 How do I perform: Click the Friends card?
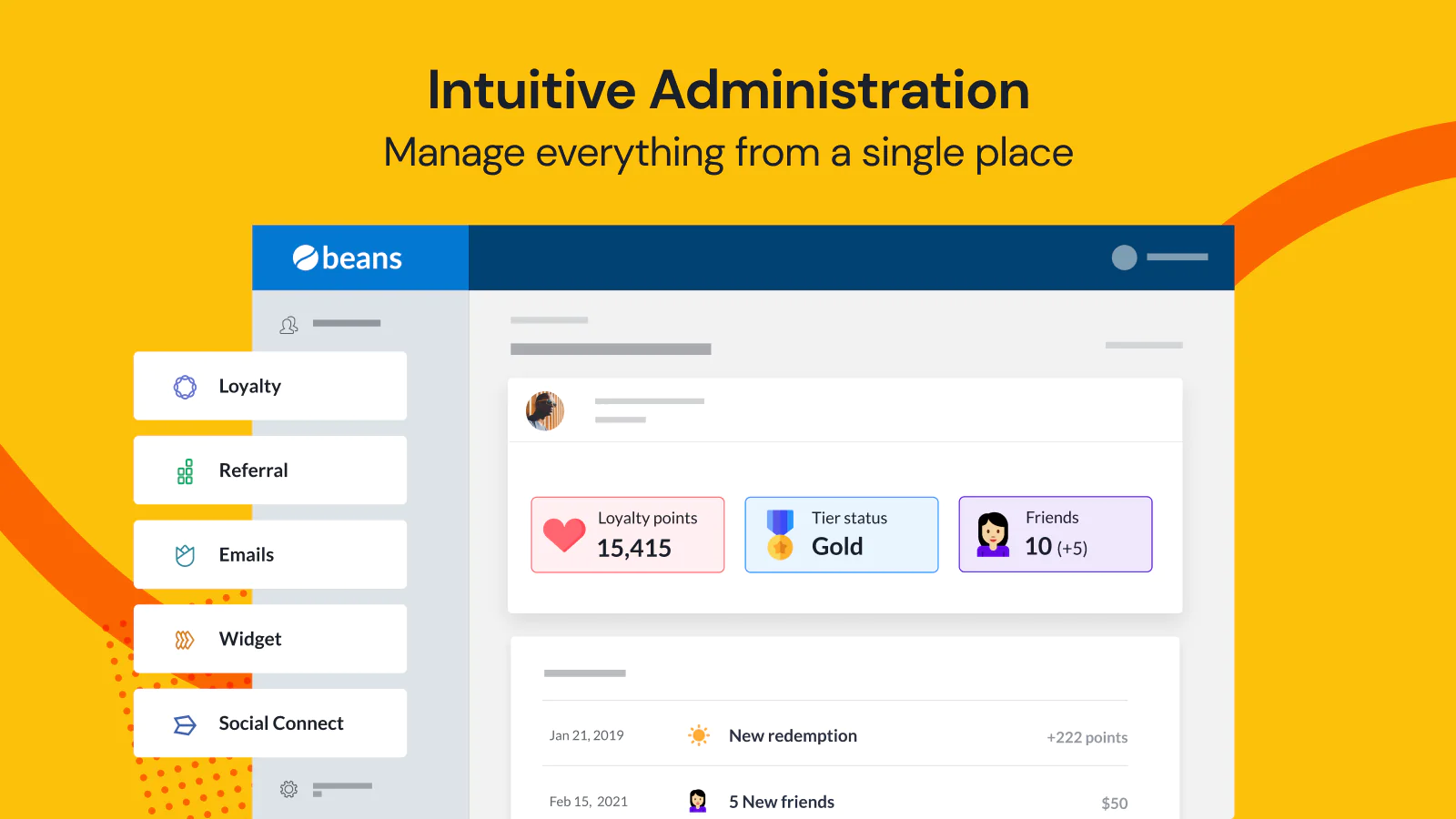click(1056, 534)
